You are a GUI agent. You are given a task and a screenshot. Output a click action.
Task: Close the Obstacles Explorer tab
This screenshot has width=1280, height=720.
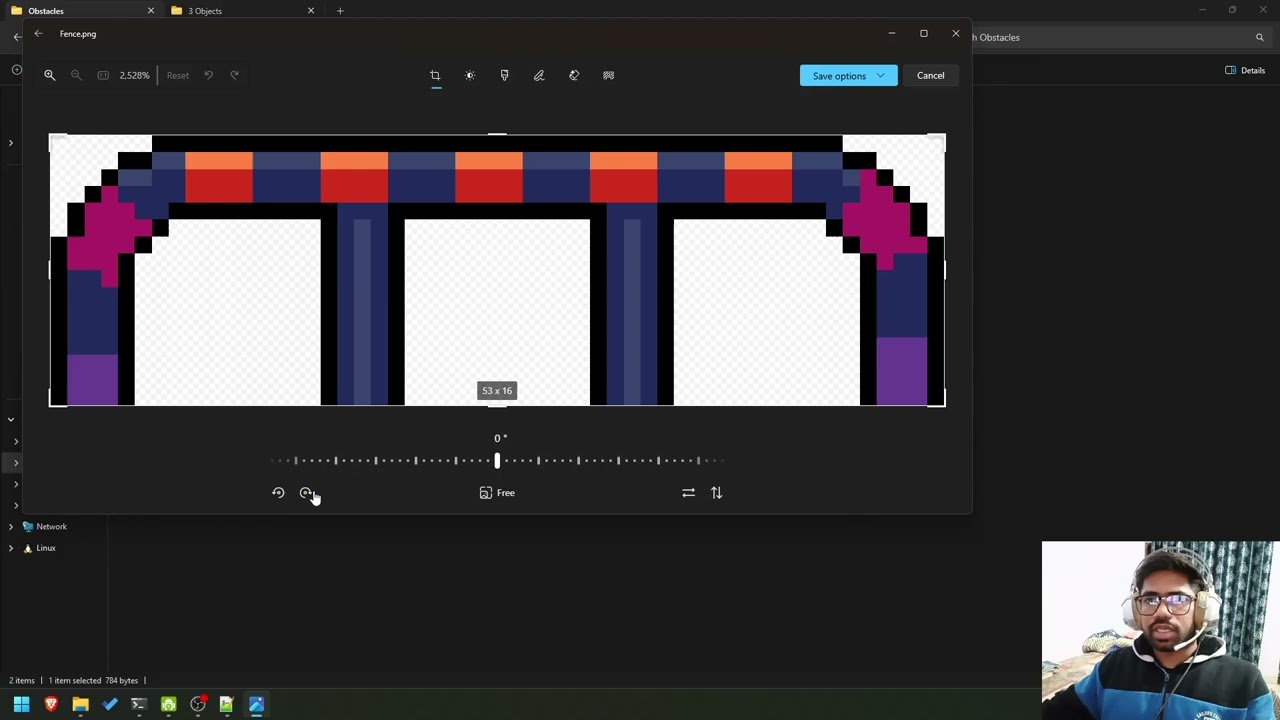[151, 11]
